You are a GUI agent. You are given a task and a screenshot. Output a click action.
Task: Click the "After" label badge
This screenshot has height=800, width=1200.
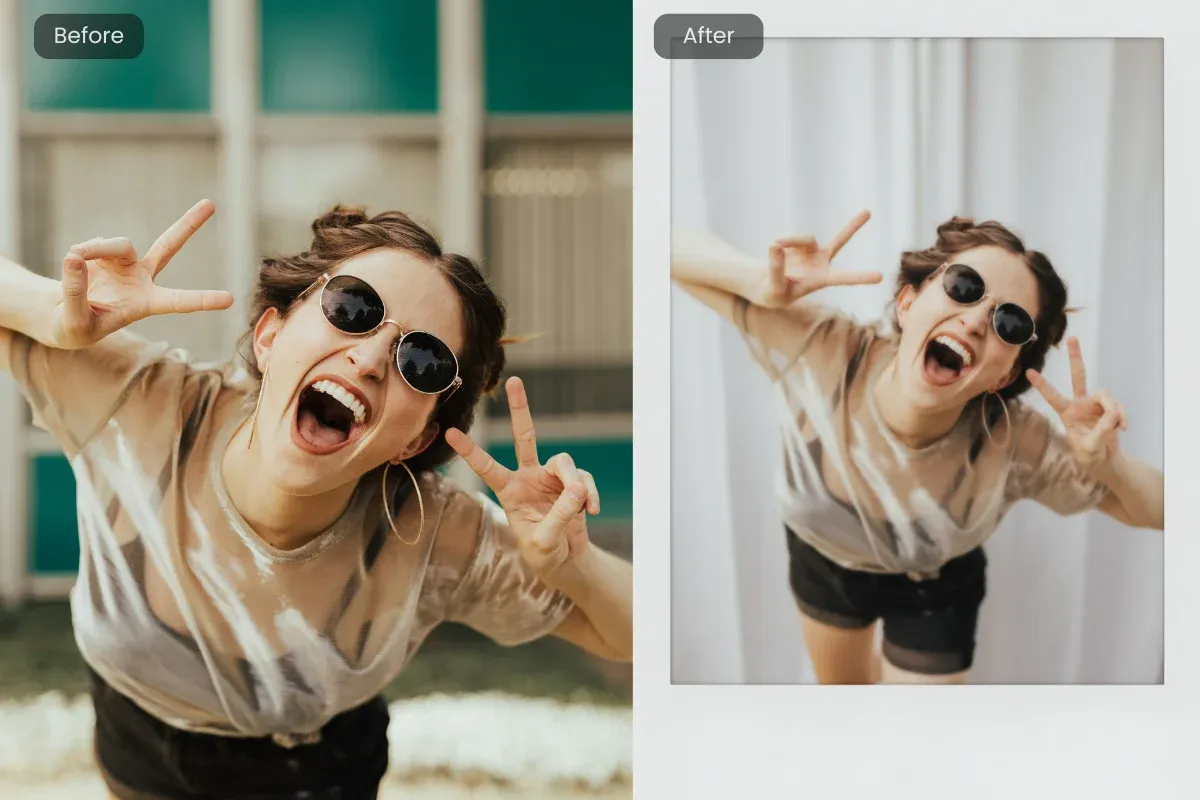(x=708, y=36)
